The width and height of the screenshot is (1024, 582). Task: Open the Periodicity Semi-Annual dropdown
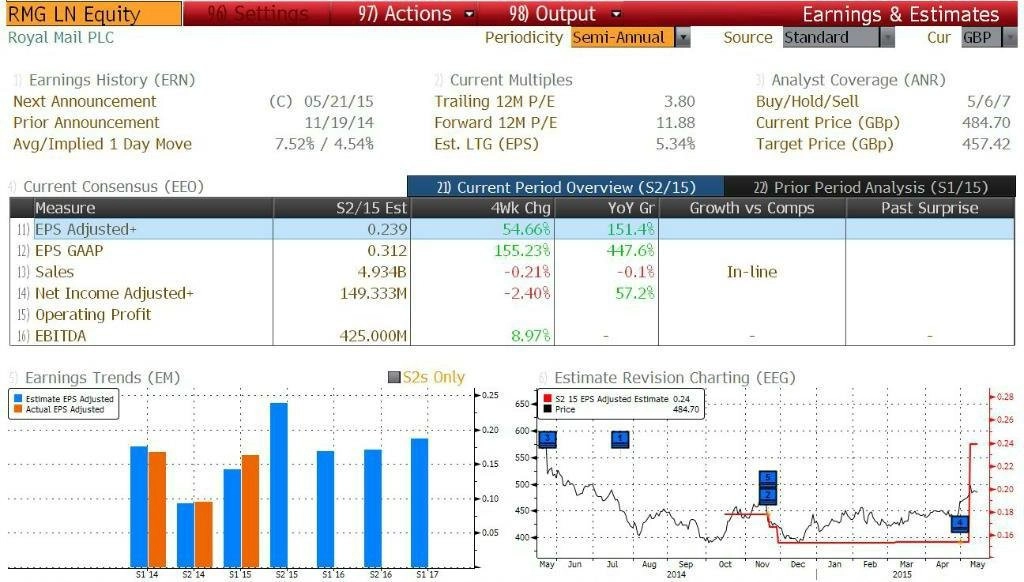tap(621, 37)
